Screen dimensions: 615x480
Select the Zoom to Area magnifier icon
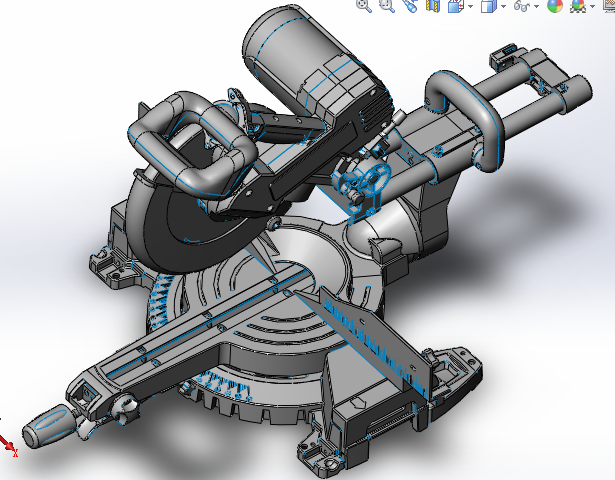click(x=387, y=5)
